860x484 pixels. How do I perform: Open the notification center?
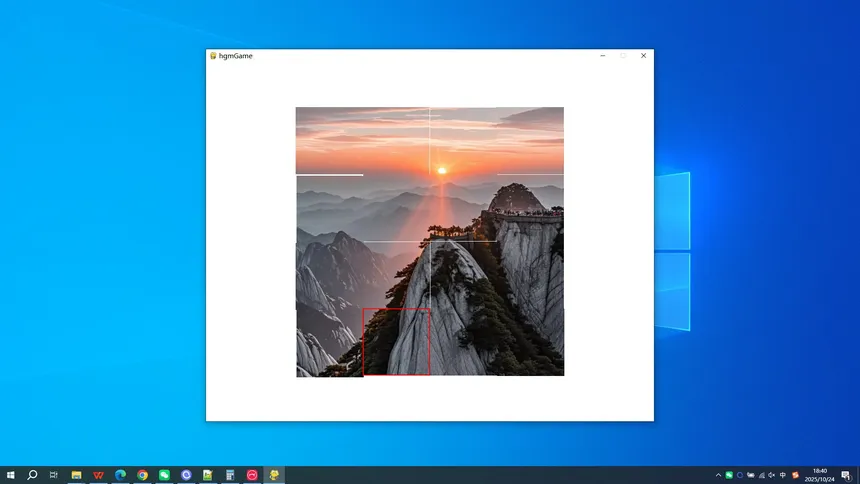point(846,475)
